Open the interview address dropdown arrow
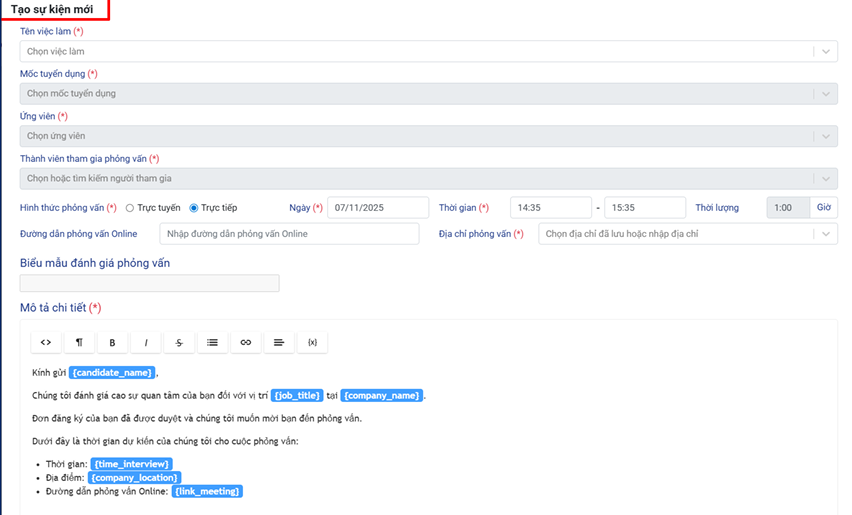 (825, 234)
